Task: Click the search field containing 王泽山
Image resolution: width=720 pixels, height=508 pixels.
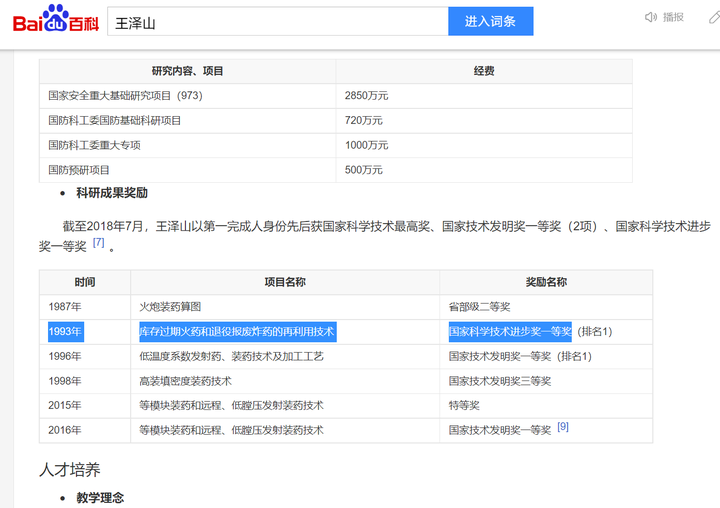Action: (278, 22)
